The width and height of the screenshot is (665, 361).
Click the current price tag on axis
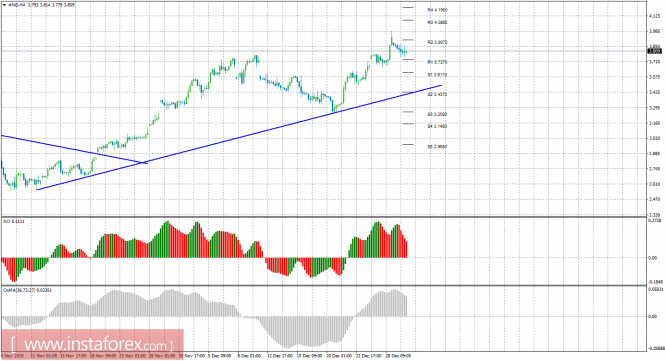point(655,51)
